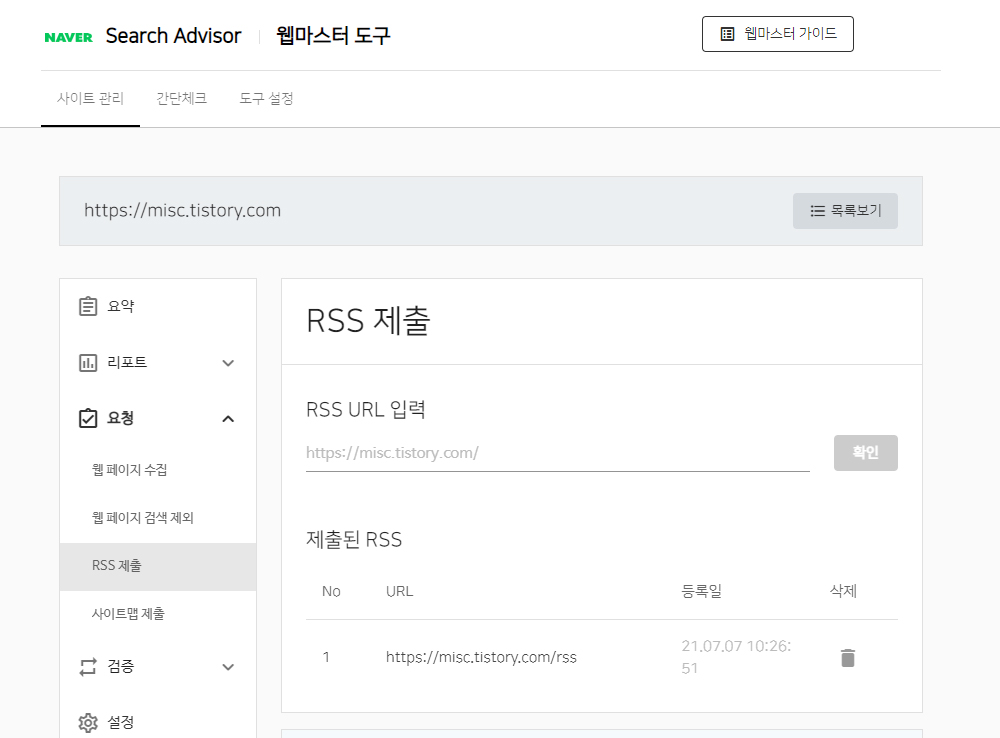1000x738 pixels.
Task: Open the 웹마스터 가이드 button
Action: click(x=777, y=34)
